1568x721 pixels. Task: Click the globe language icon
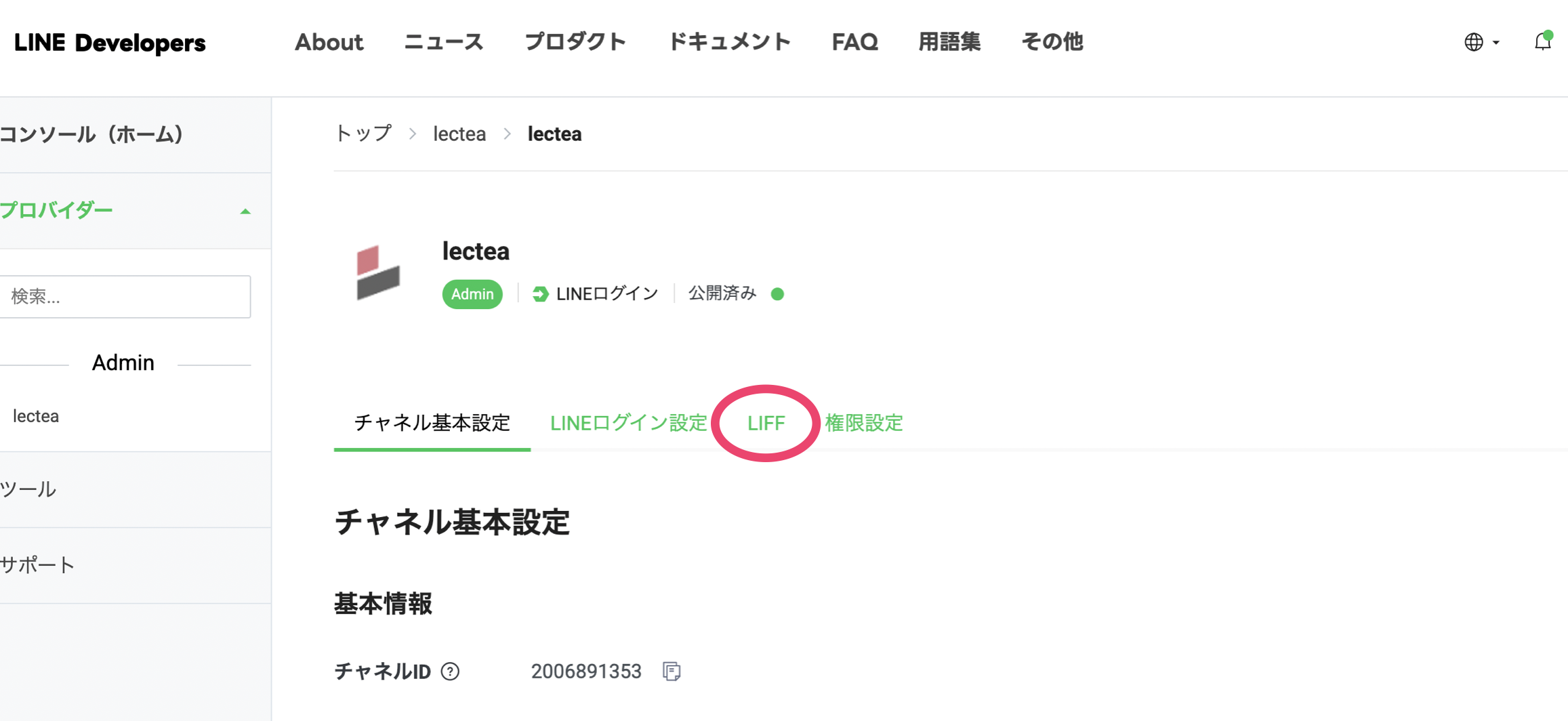(x=1475, y=42)
